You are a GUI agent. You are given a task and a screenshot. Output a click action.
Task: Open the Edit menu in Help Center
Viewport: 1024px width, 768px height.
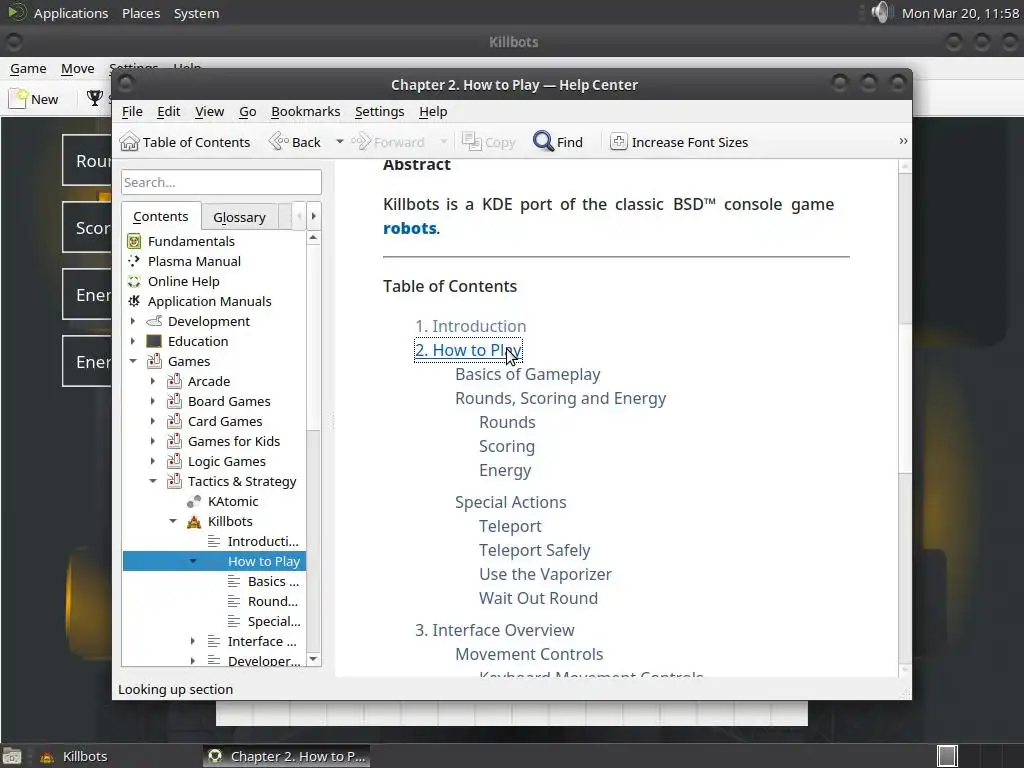pos(168,112)
